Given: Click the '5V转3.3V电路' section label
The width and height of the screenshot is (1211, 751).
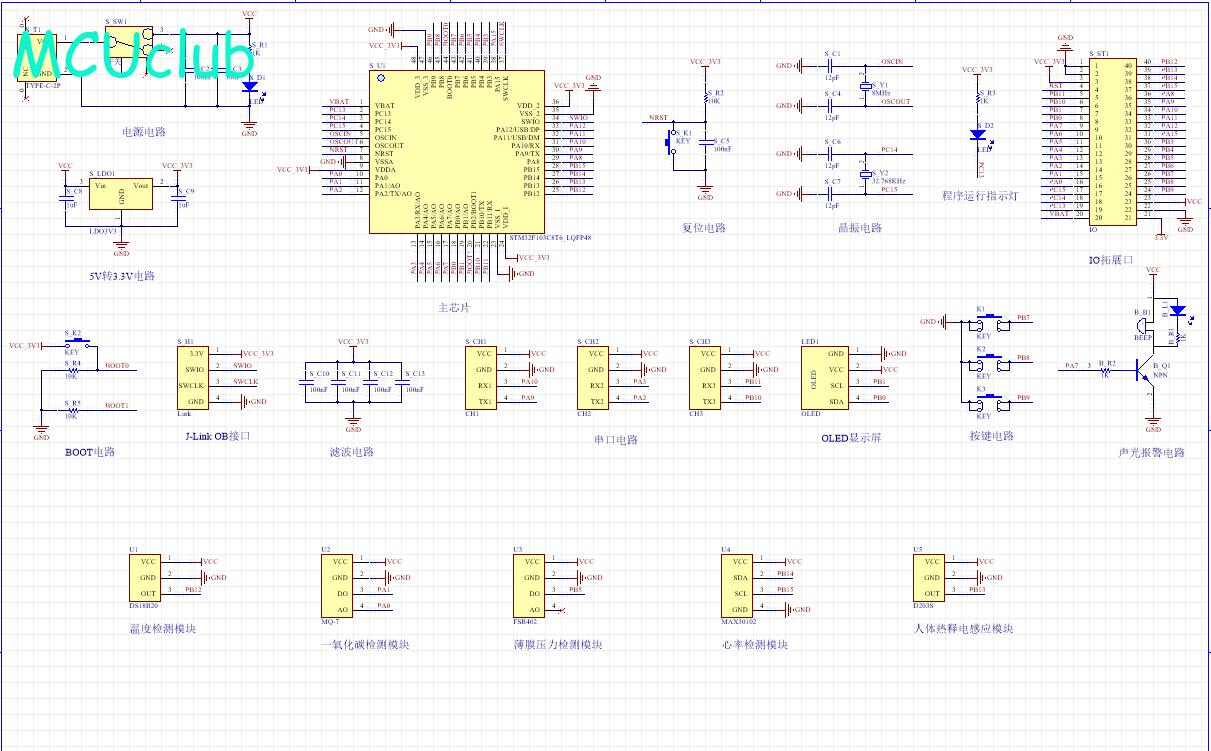Looking at the screenshot, I should click(x=122, y=276).
